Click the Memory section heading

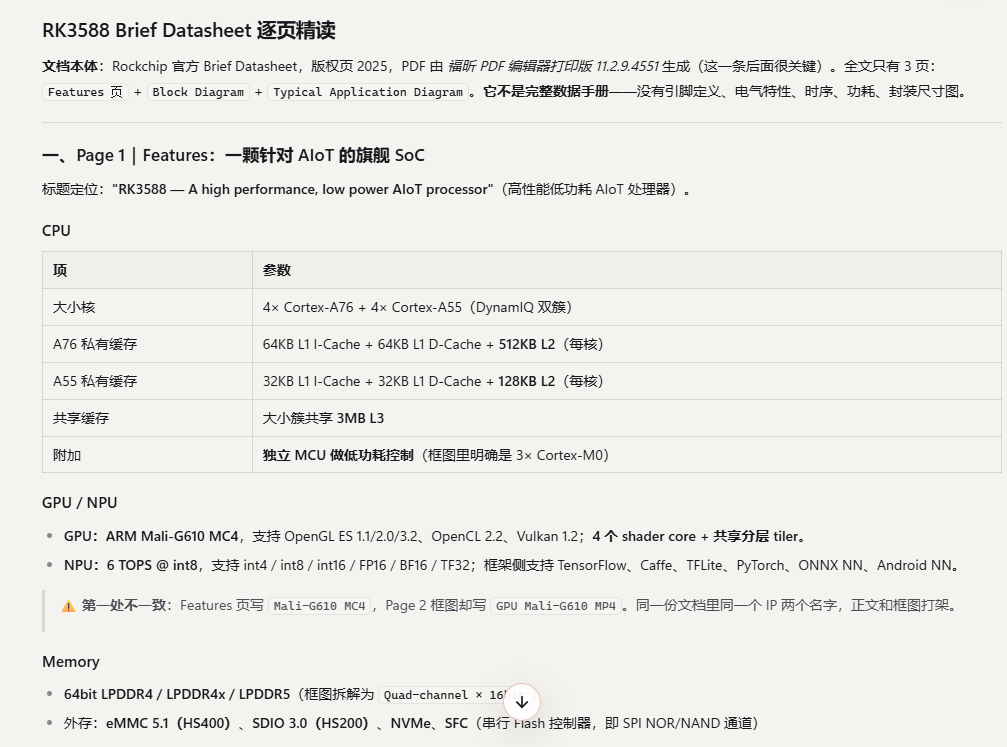click(x=71, y=662)
